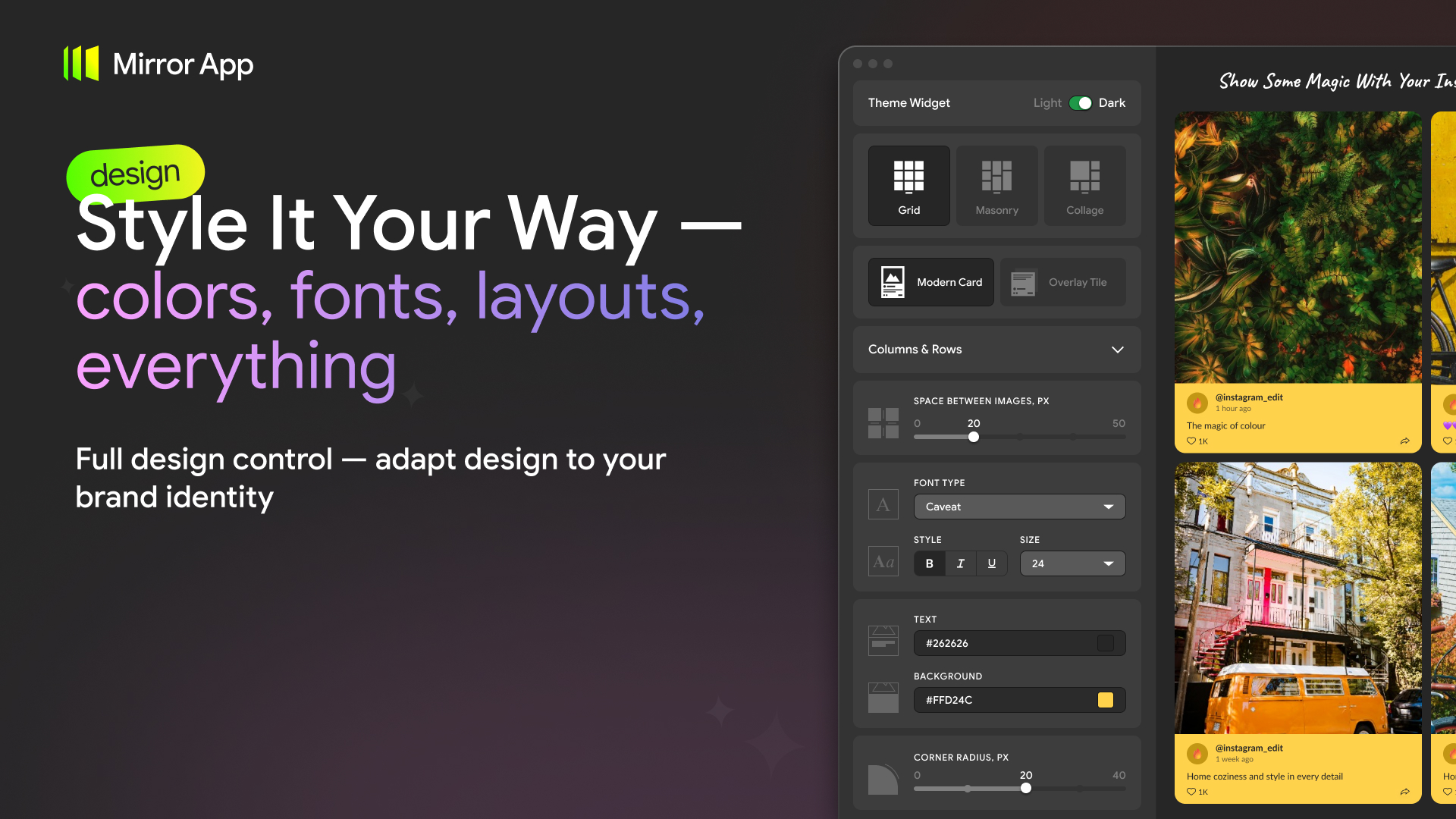This screenshot has height=819, width=1456.
Task: Select the Modern Card style
Action: point(930,282)
